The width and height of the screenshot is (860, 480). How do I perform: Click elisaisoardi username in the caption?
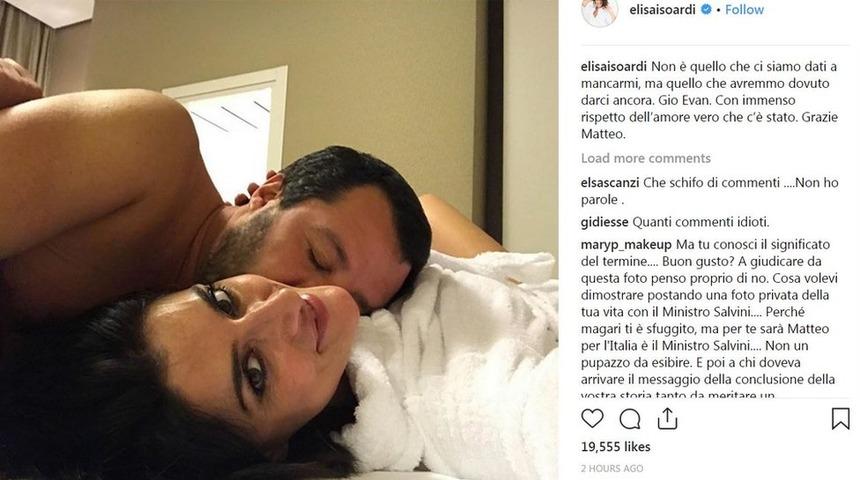pyautogui.click(x=614, y=66)
